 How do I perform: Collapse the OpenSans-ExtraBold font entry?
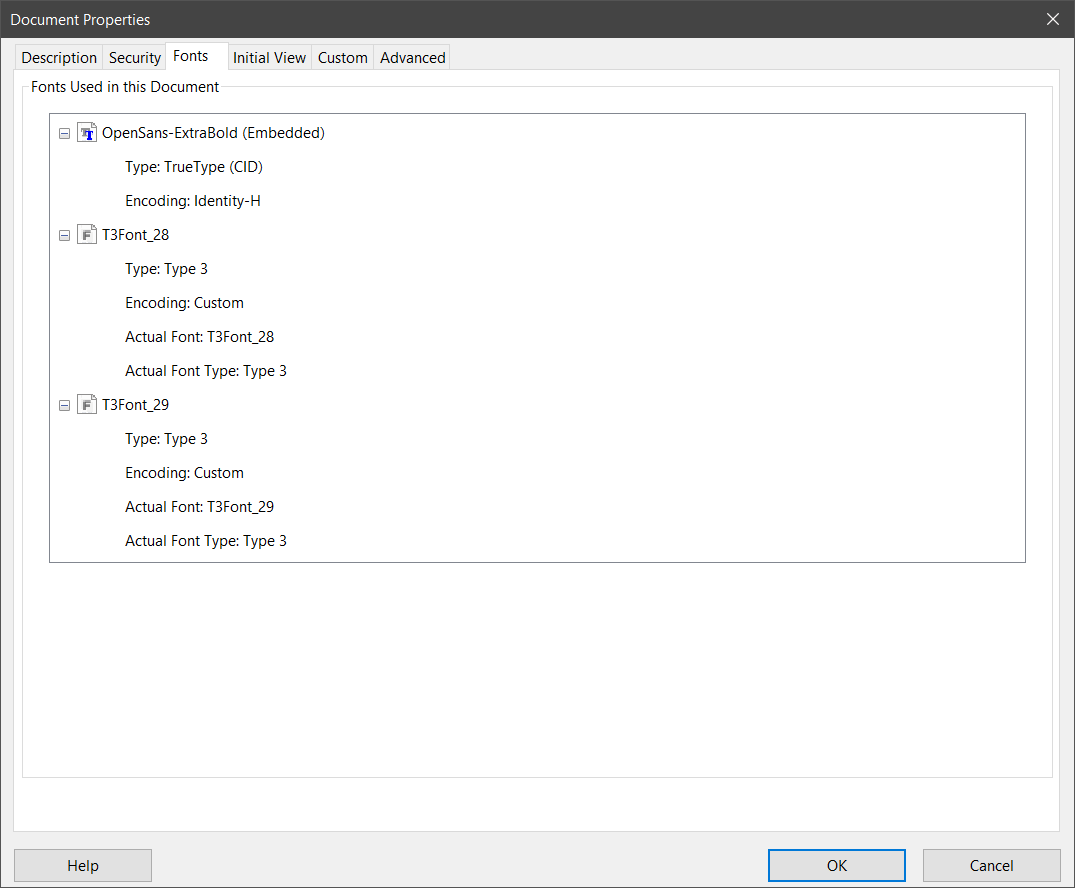click(x=64, y=134)
